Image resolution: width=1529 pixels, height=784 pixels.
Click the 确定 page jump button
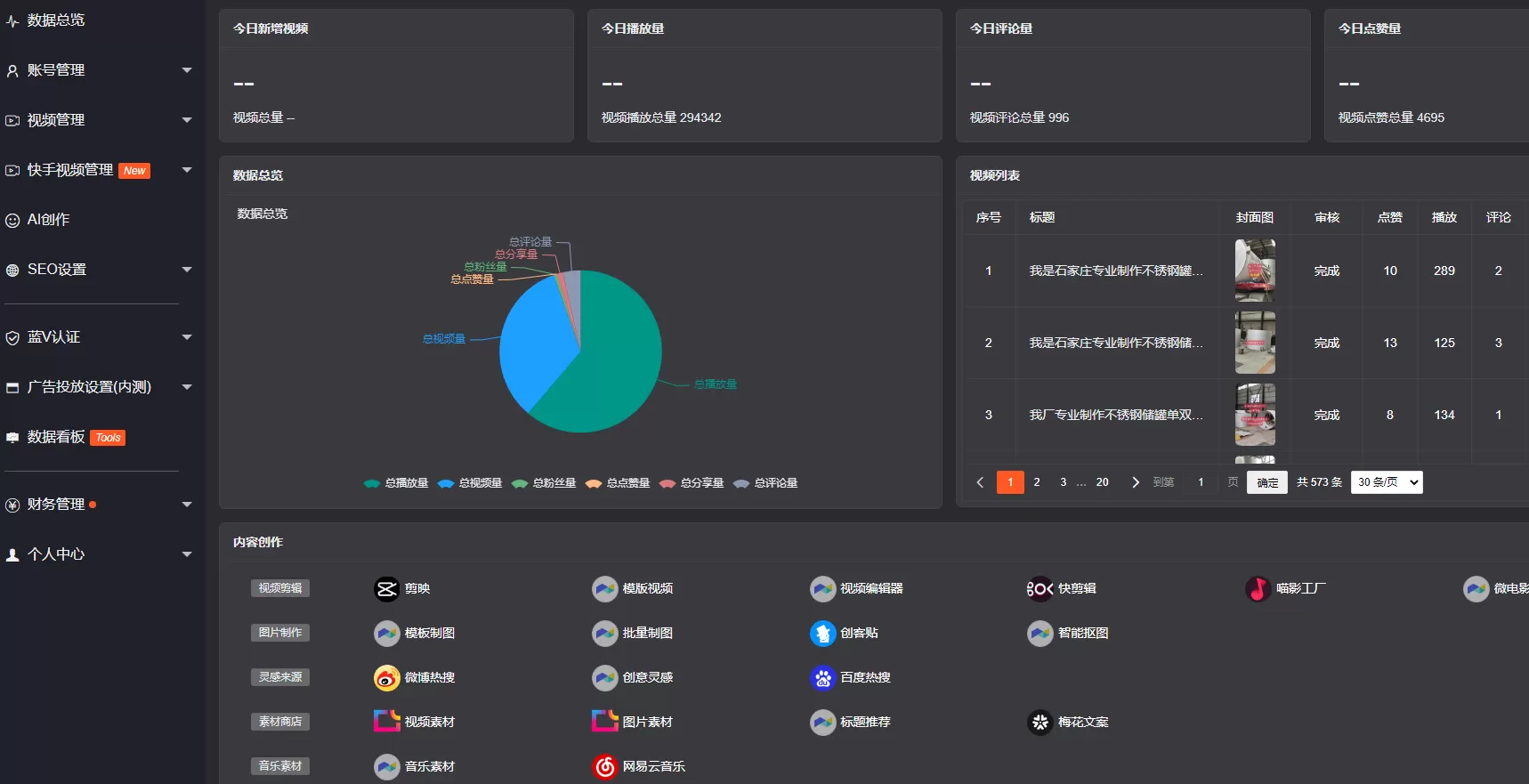pyautogui.click(x=1266, y=482)
